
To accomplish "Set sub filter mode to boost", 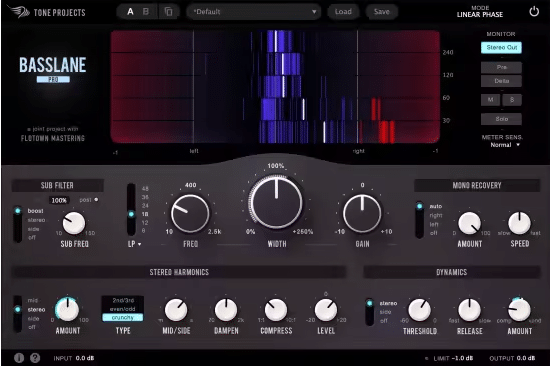I will point(35,211).
